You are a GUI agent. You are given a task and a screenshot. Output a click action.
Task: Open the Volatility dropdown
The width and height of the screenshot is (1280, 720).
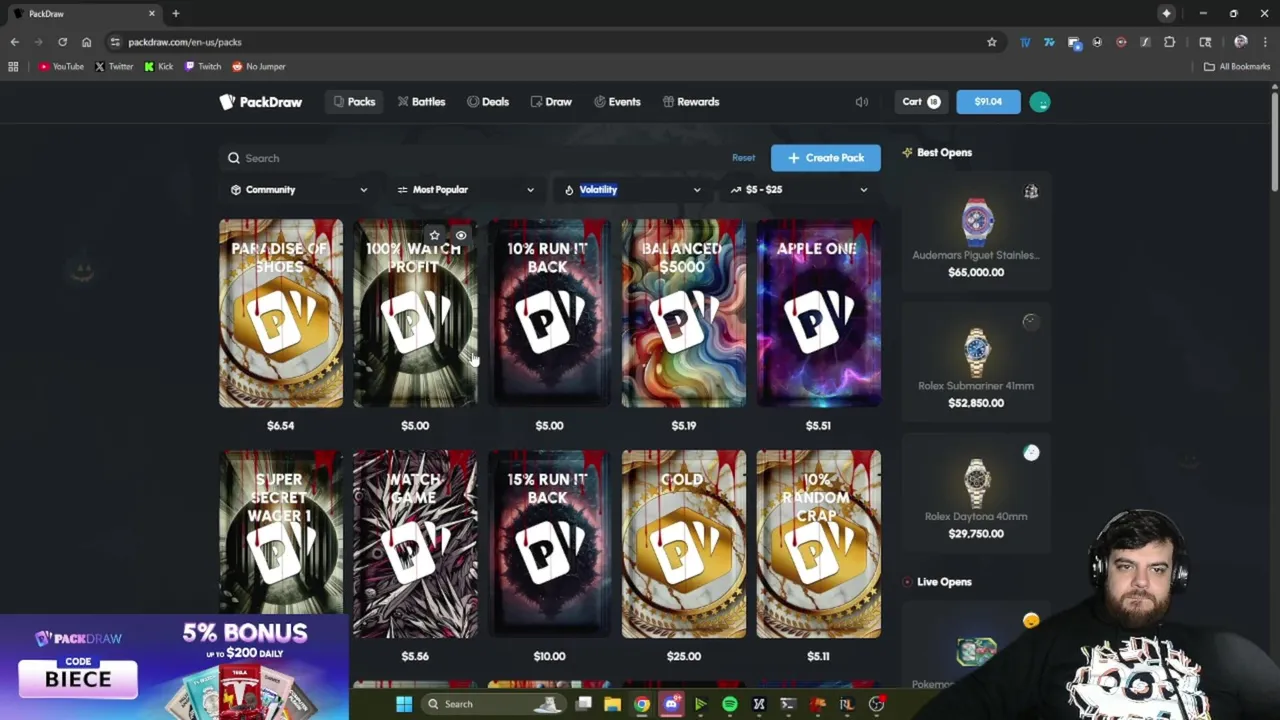632,189
